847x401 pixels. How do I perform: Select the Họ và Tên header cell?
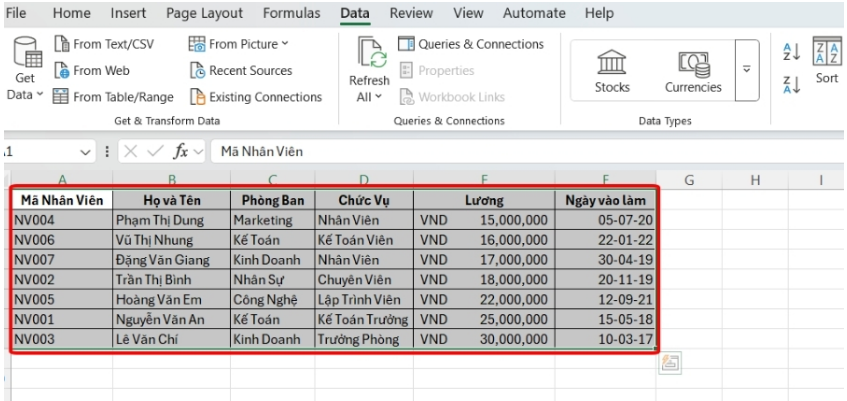coord(172,200)
